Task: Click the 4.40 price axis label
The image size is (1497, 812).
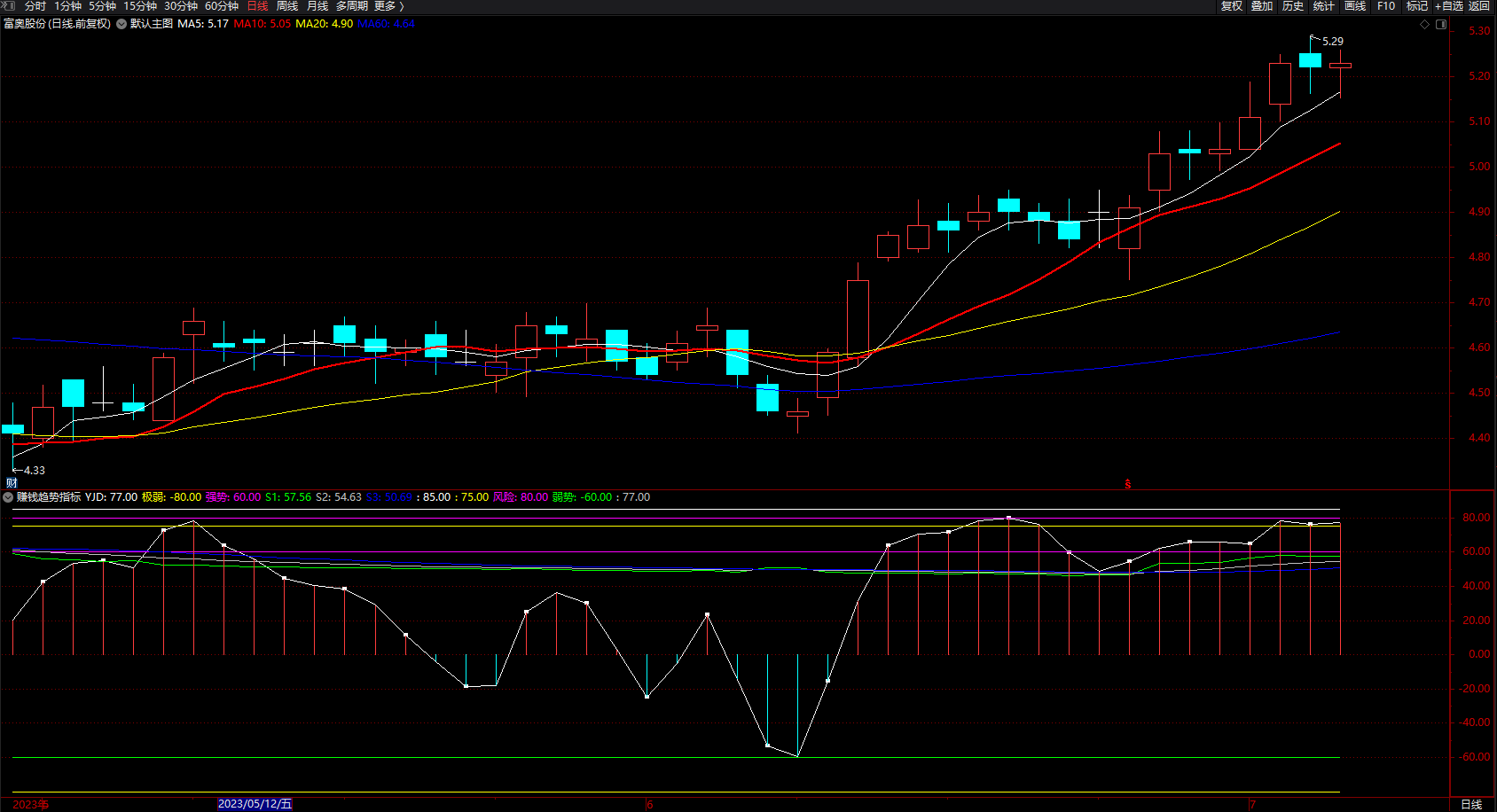Action: point(1479,438)
